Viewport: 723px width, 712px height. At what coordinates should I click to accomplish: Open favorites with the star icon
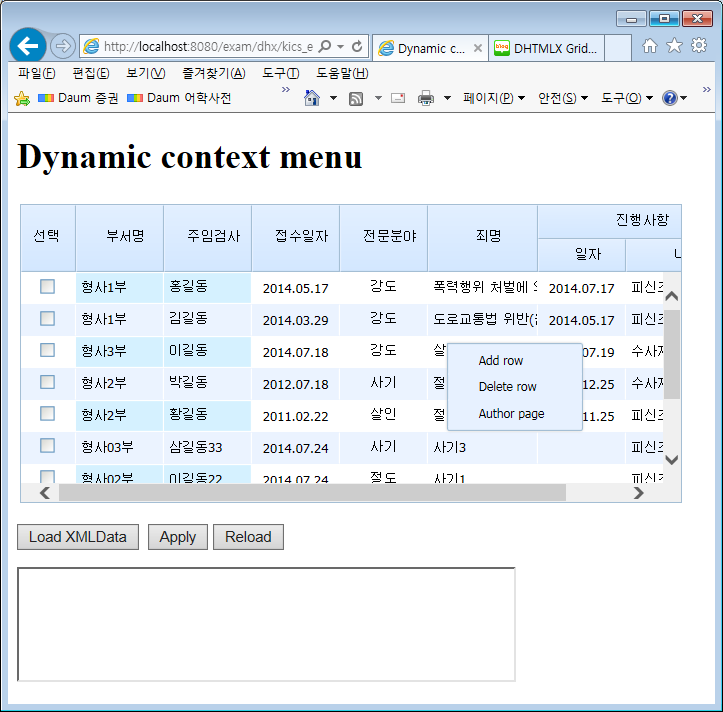674,46
